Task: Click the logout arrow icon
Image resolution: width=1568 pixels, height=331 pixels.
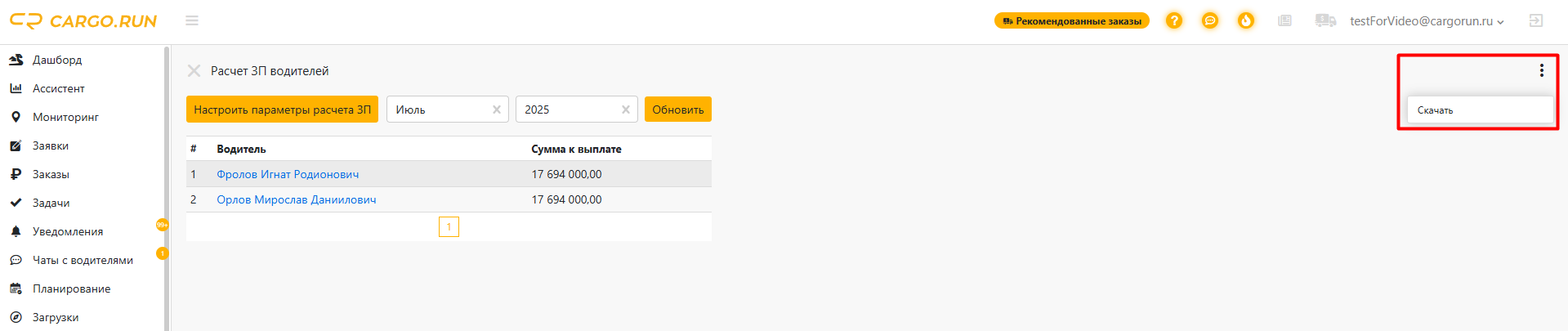Action: click(x=1535, y=20)
